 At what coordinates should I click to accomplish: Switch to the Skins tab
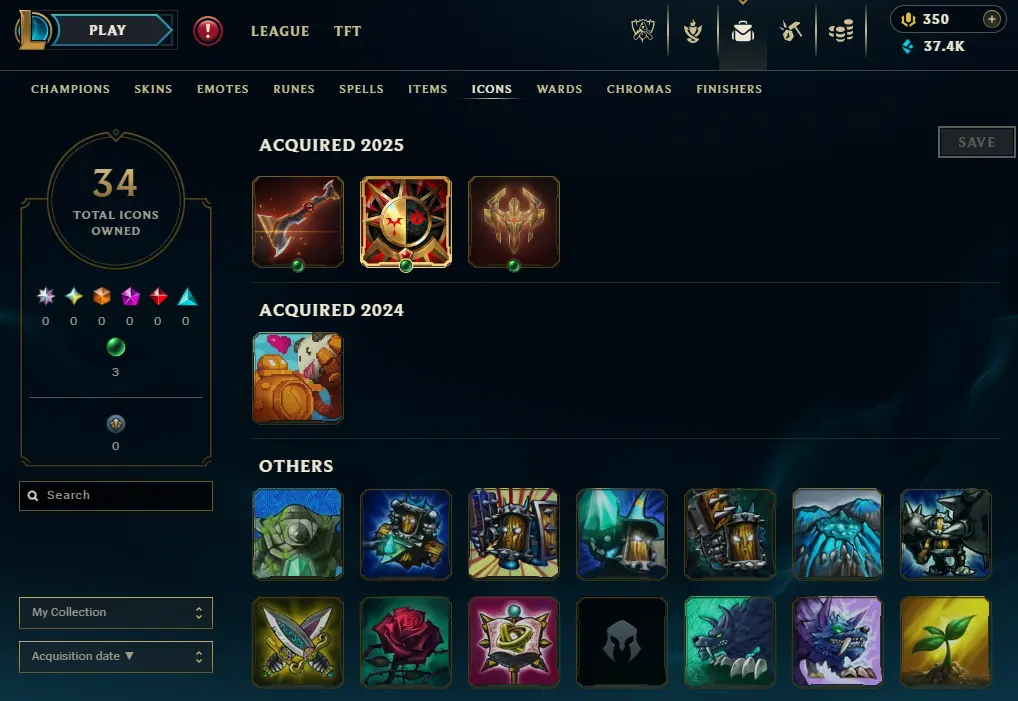coord(153,89)
